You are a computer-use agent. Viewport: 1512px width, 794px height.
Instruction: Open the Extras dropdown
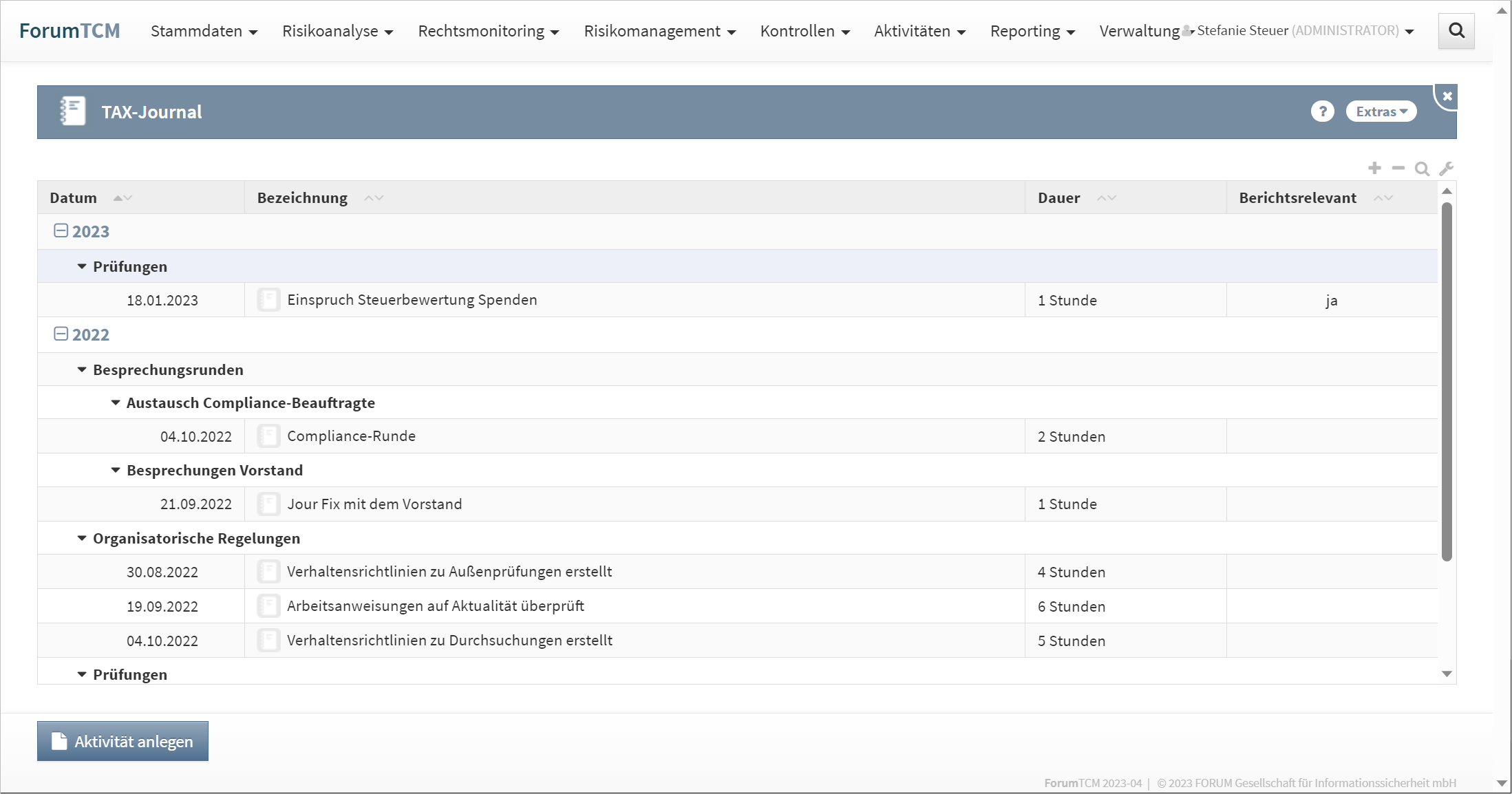[x=1381, y=111]
